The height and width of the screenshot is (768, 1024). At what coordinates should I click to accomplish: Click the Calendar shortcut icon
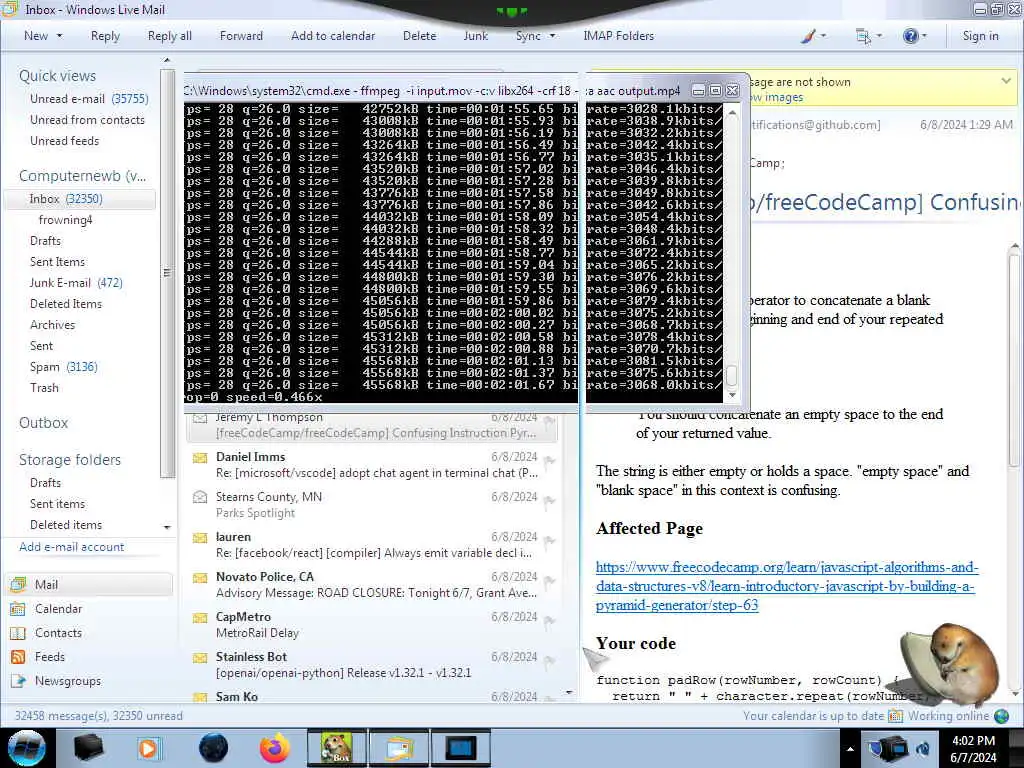tap(18, 609)
